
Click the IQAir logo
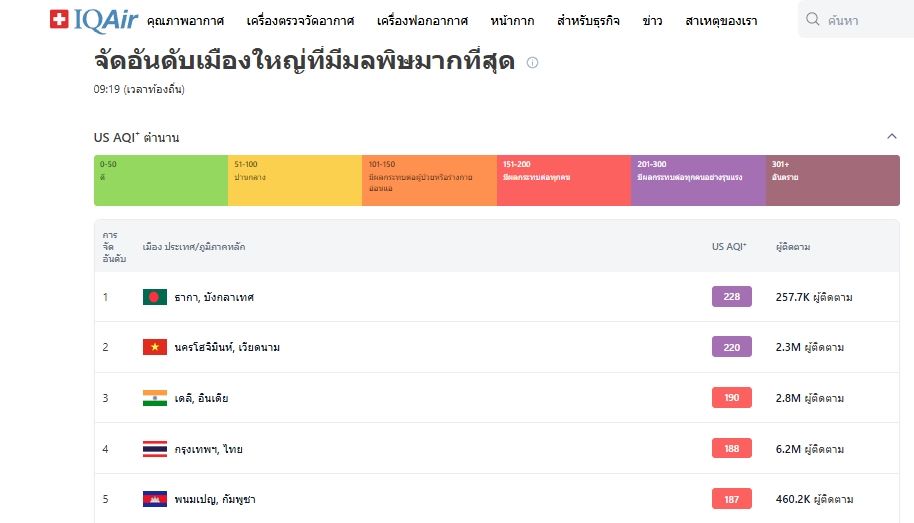coord(94,20)
